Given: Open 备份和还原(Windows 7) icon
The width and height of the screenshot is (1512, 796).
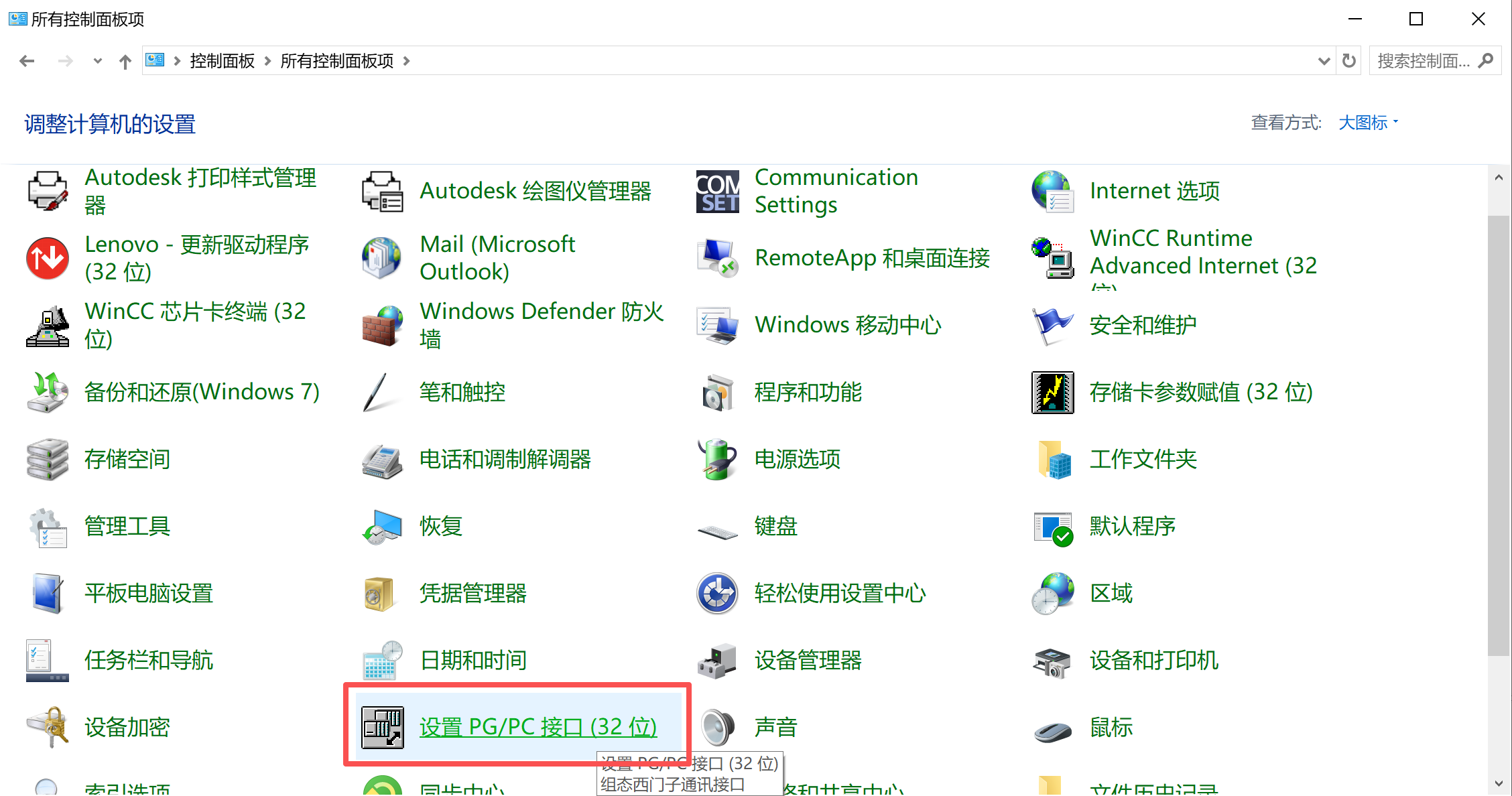Looking at the screenshot, I should [48, 392].
